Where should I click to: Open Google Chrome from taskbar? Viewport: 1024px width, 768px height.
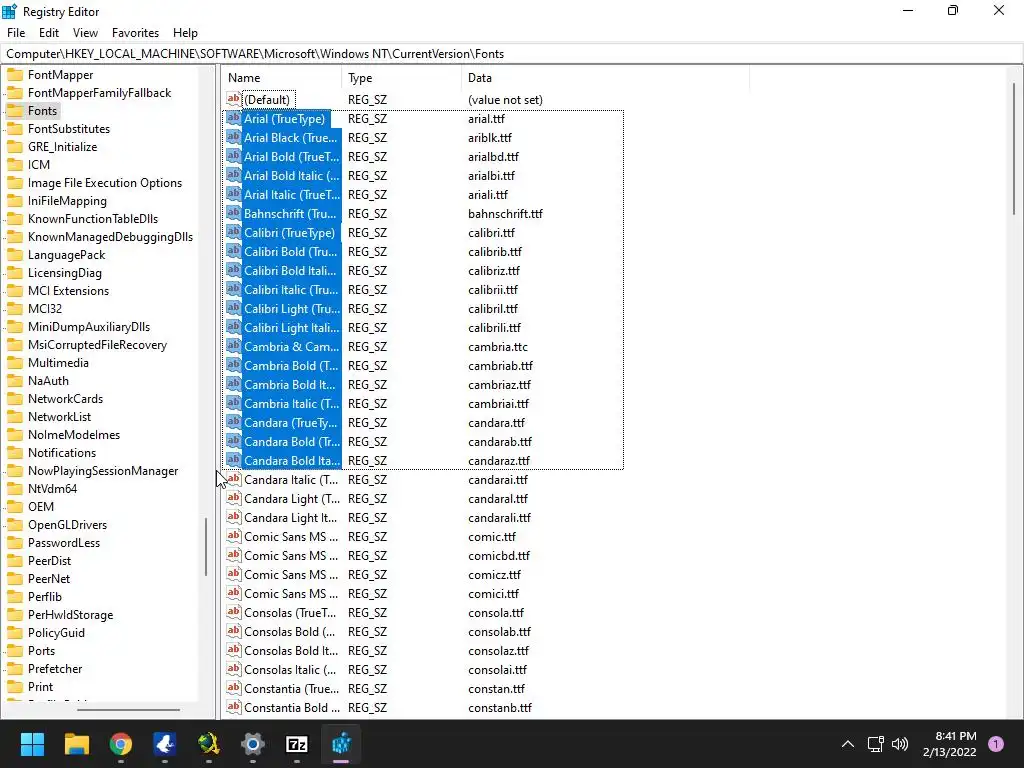coord(121,743)
